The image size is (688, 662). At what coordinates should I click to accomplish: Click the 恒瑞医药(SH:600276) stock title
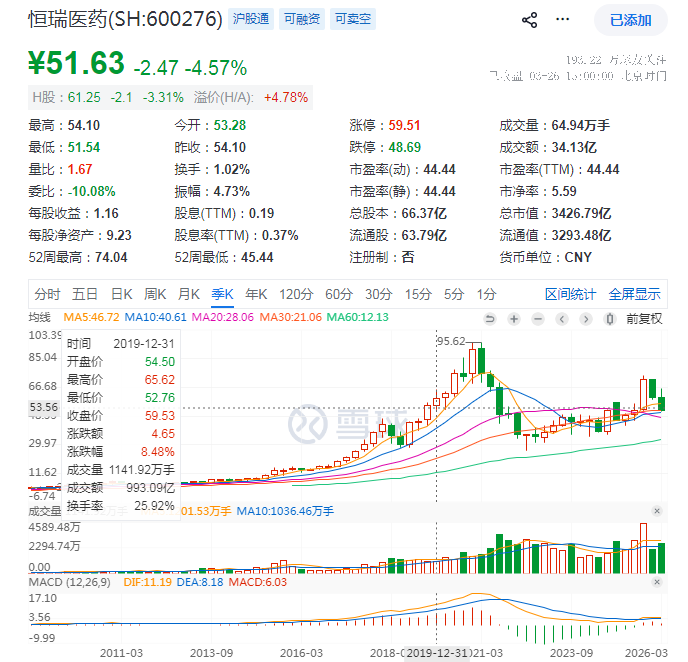click(125, 19)
